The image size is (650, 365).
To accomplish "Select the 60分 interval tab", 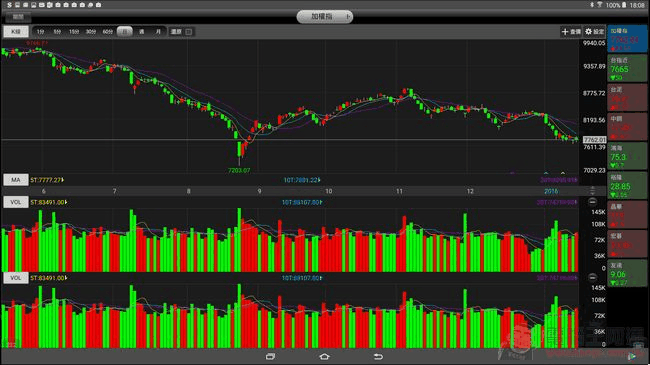I will coord(108,32).
